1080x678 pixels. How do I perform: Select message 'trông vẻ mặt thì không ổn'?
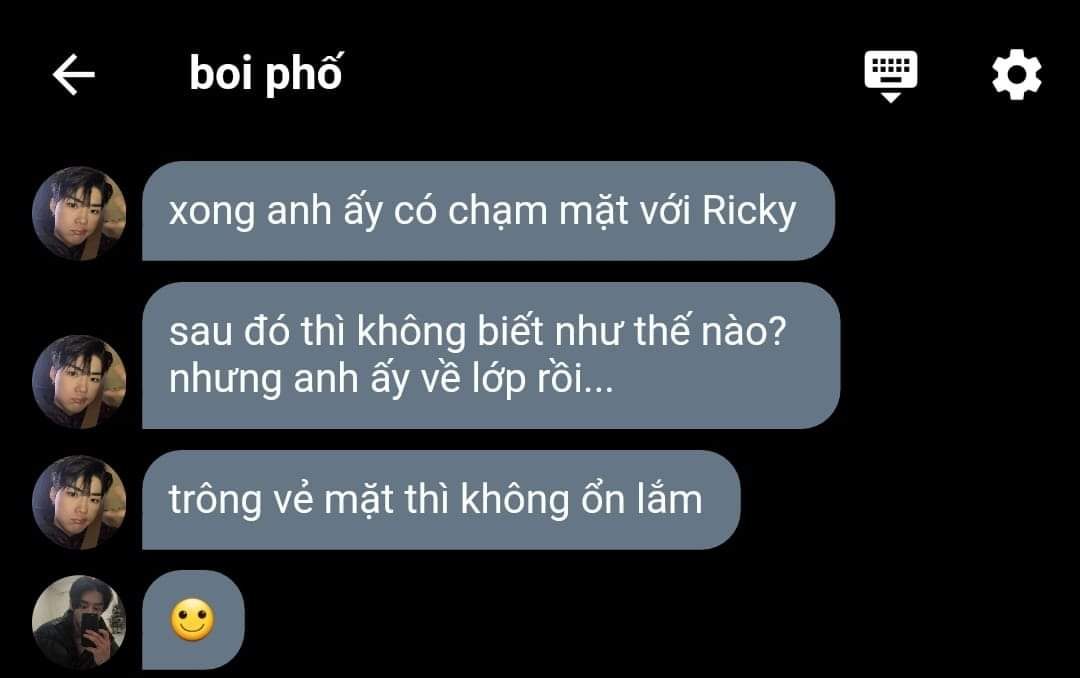441,500
